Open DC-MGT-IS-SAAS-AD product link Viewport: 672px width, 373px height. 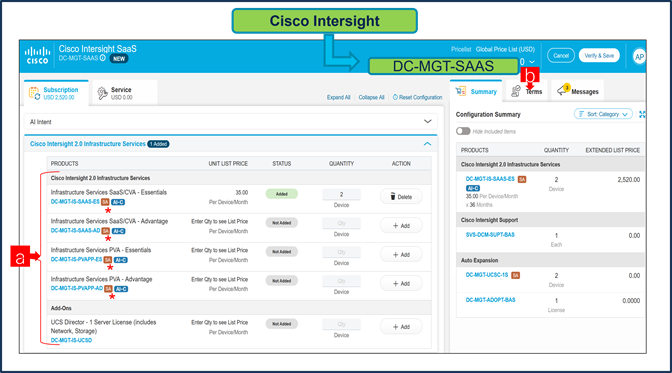coord(75,231)
